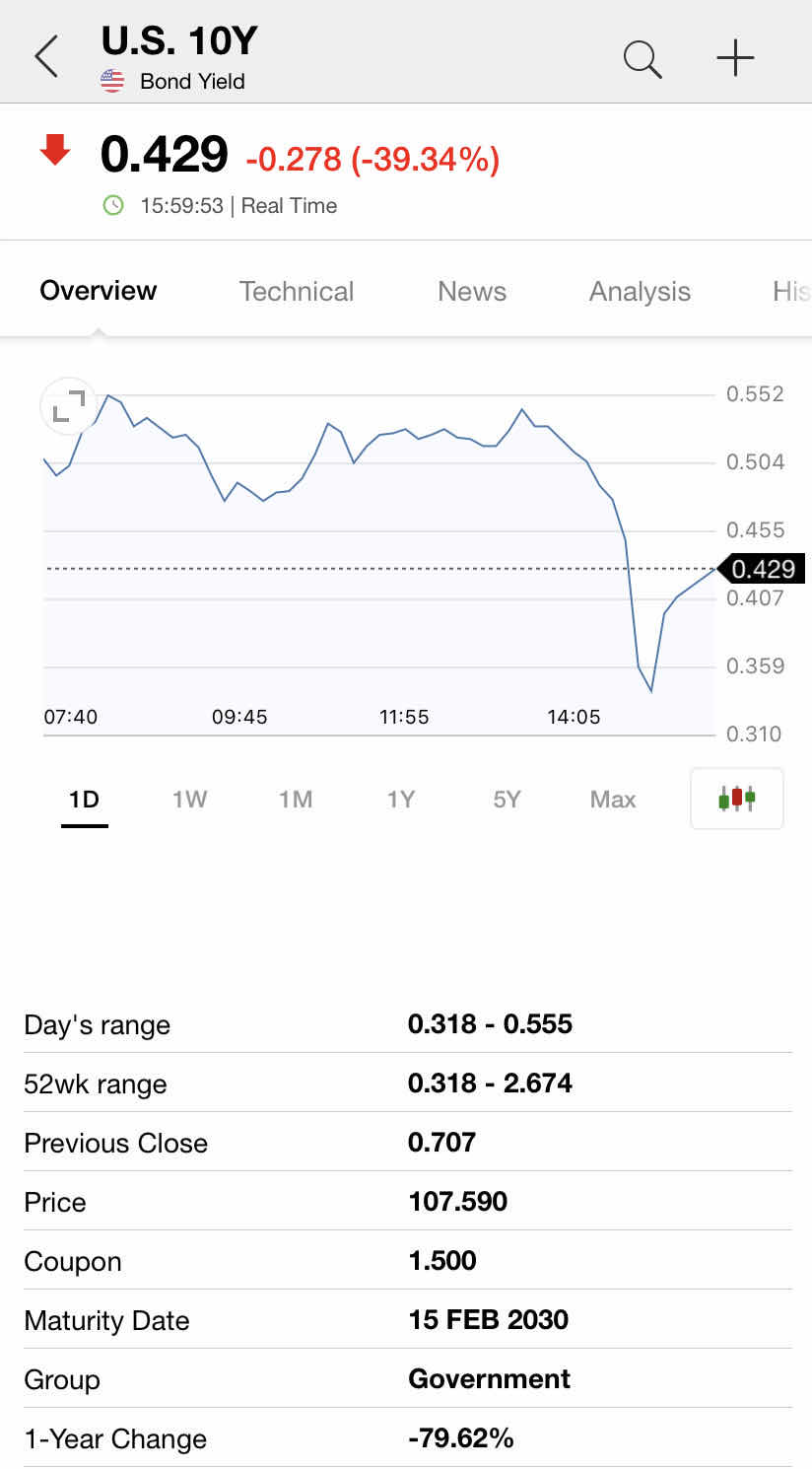Switch to the Analysis tab
This screenshot has width=812, height=1469.
coord(640,291)
